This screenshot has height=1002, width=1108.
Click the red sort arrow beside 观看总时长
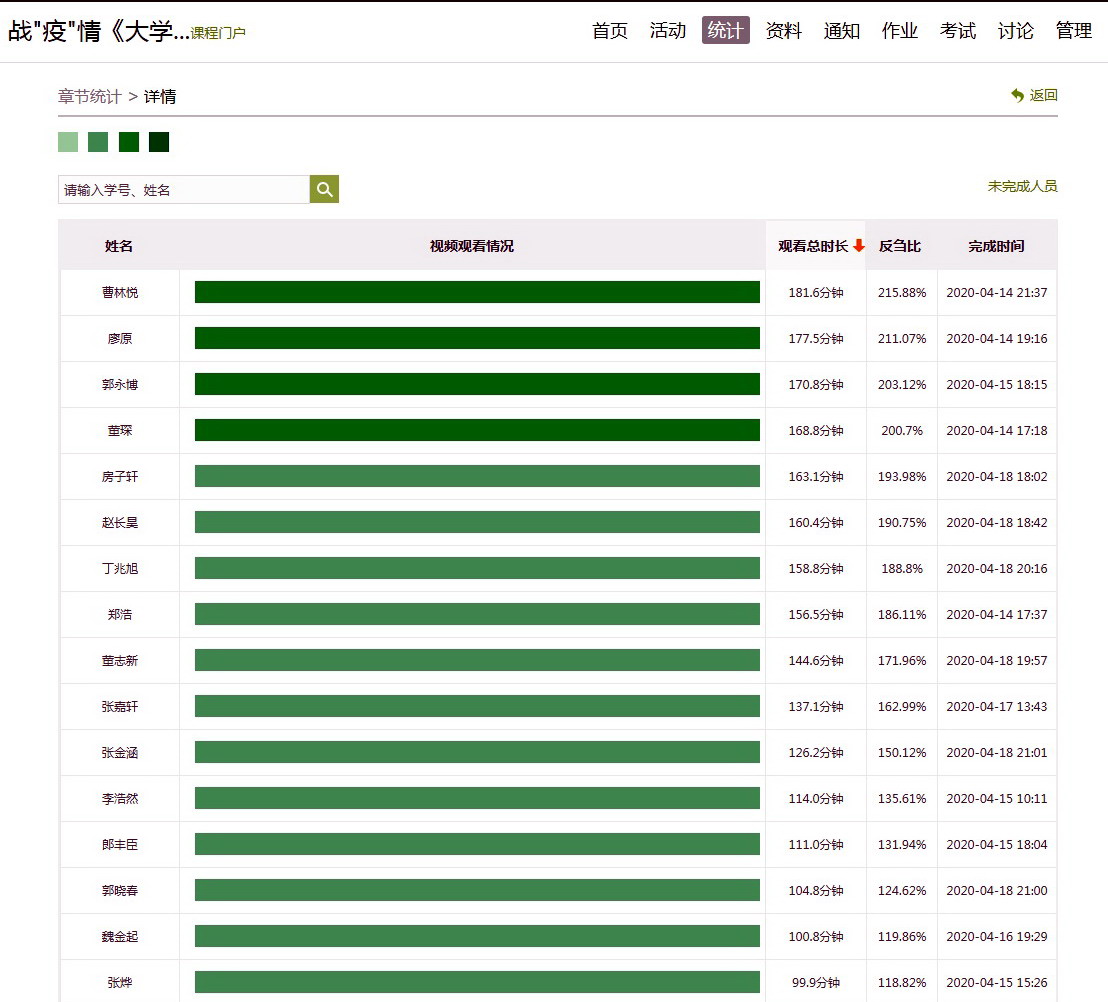[x=858, y=246]
